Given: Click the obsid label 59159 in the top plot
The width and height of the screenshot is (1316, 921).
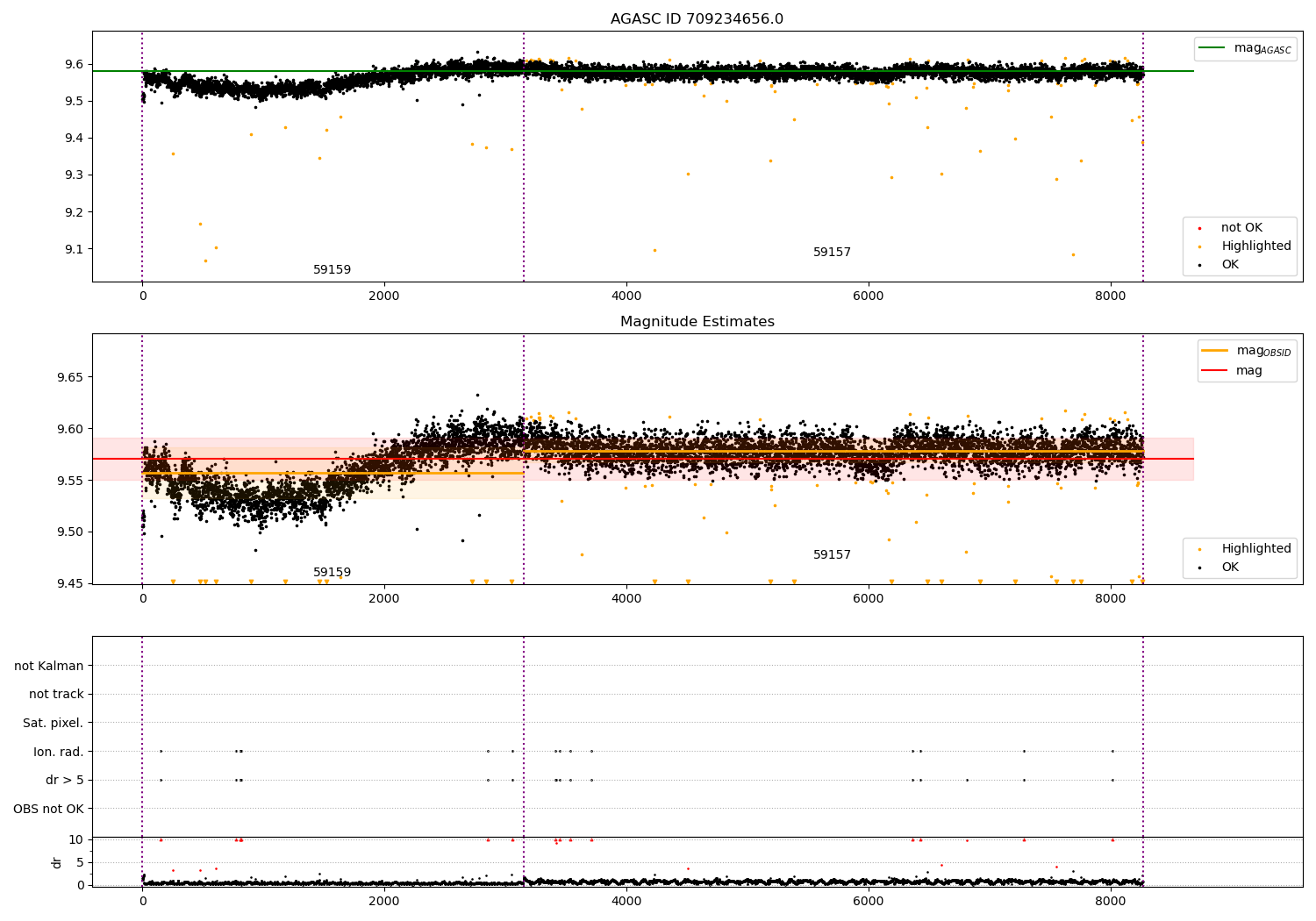Looking at the screenshot, I should click(x=332, y=270).
